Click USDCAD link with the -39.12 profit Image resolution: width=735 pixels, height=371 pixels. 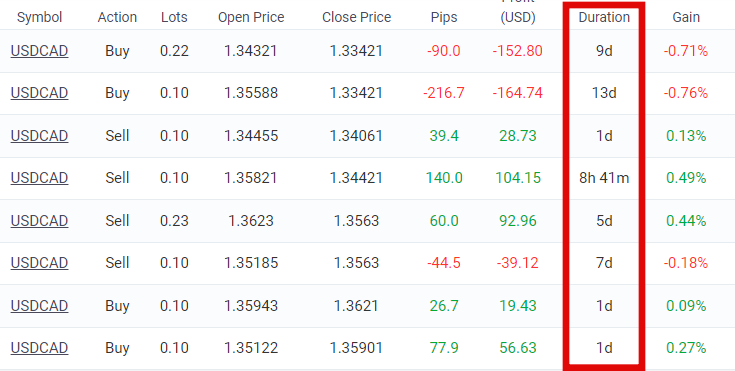click(39, 263)
